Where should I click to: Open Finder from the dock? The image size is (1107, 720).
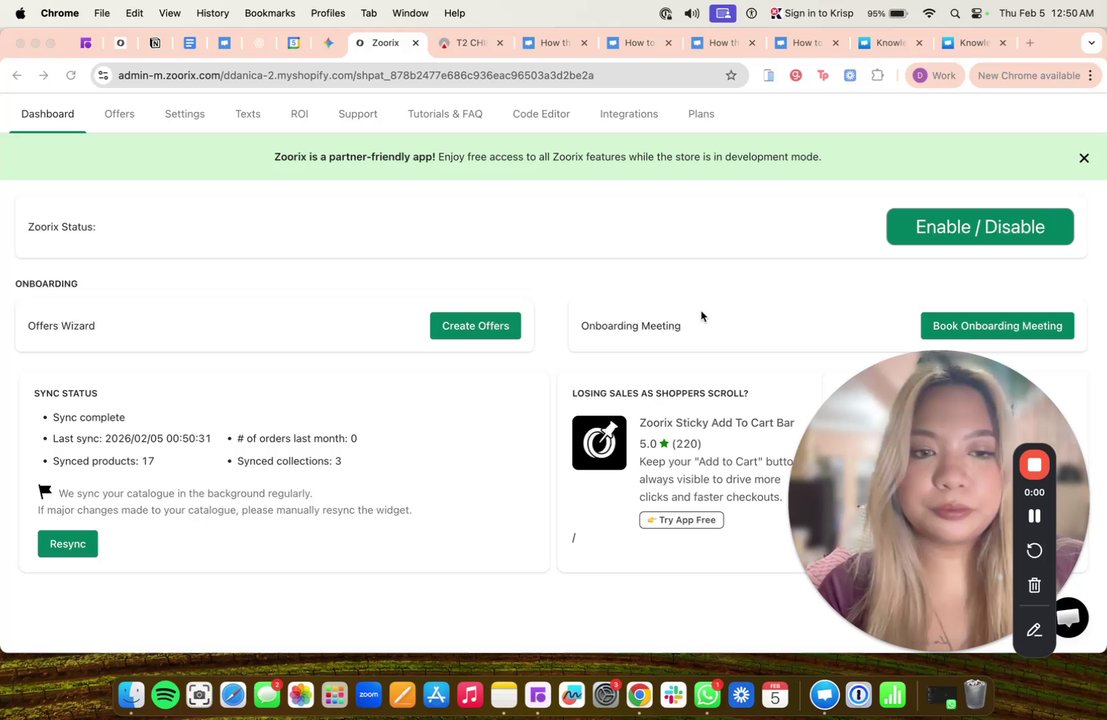pos(131,695)
